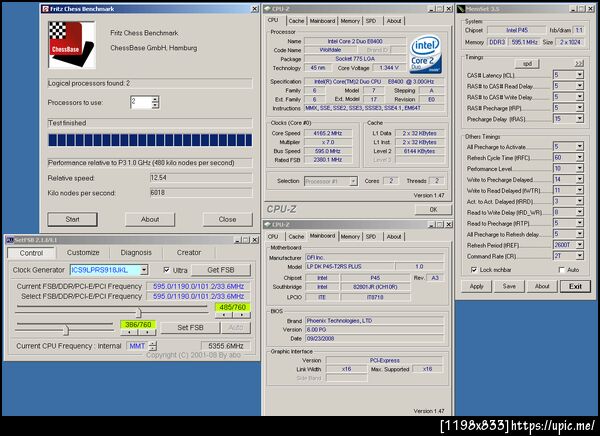Click the SetFSB title bar icon
600x436 pixels.
click(x=10, y=240)
